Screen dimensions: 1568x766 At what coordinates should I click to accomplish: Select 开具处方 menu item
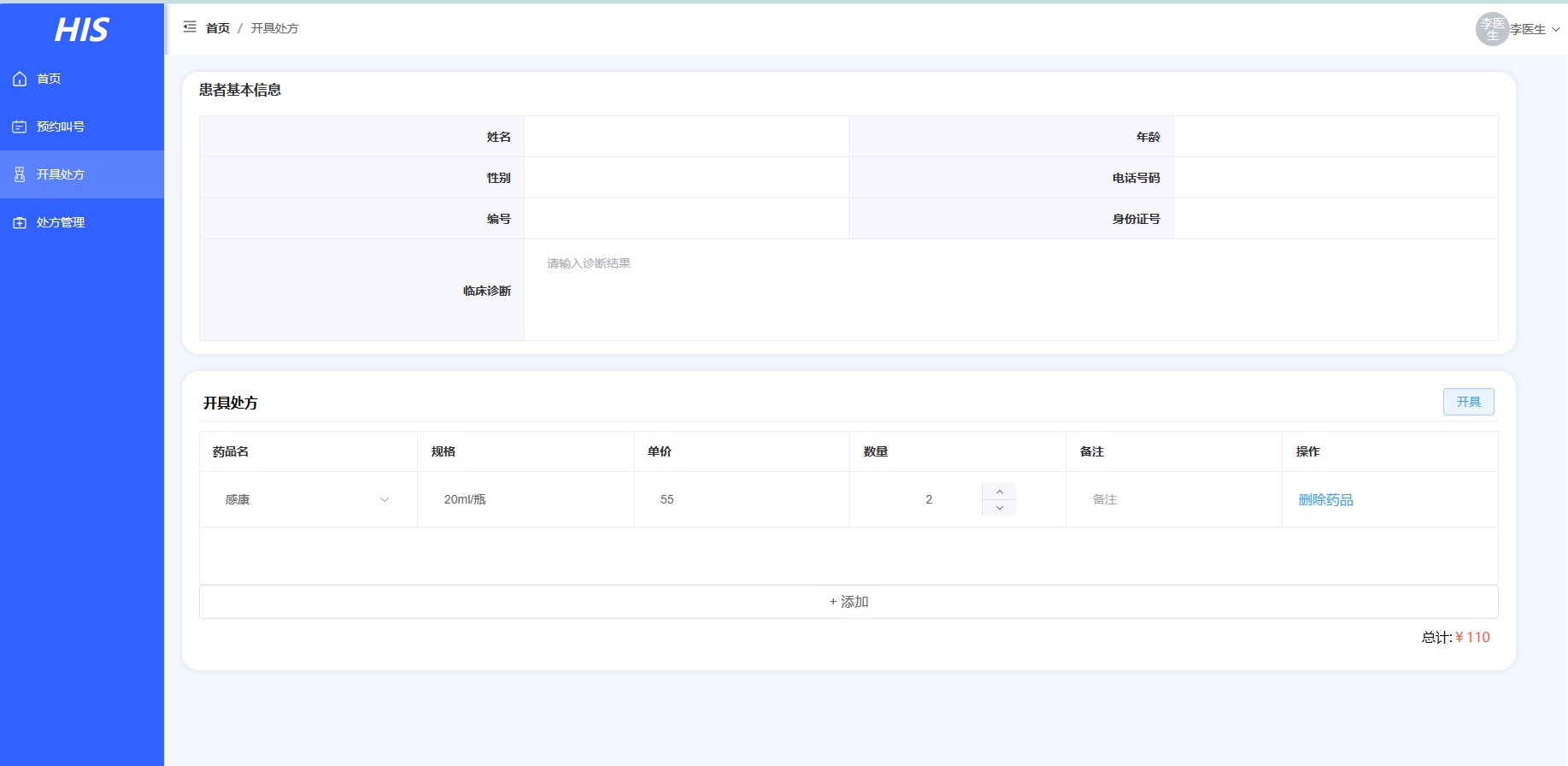(82, 174)
